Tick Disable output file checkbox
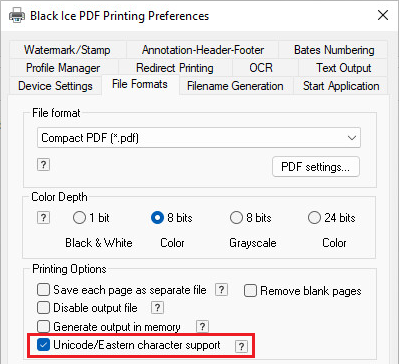The height and width of the screenshot is (364, 399). 43,308
